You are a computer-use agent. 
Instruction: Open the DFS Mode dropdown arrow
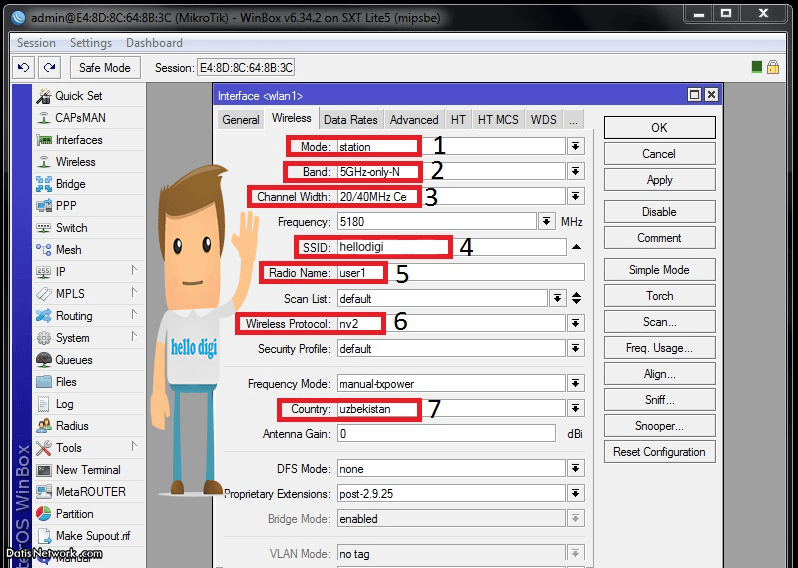(x=575, y=469)
